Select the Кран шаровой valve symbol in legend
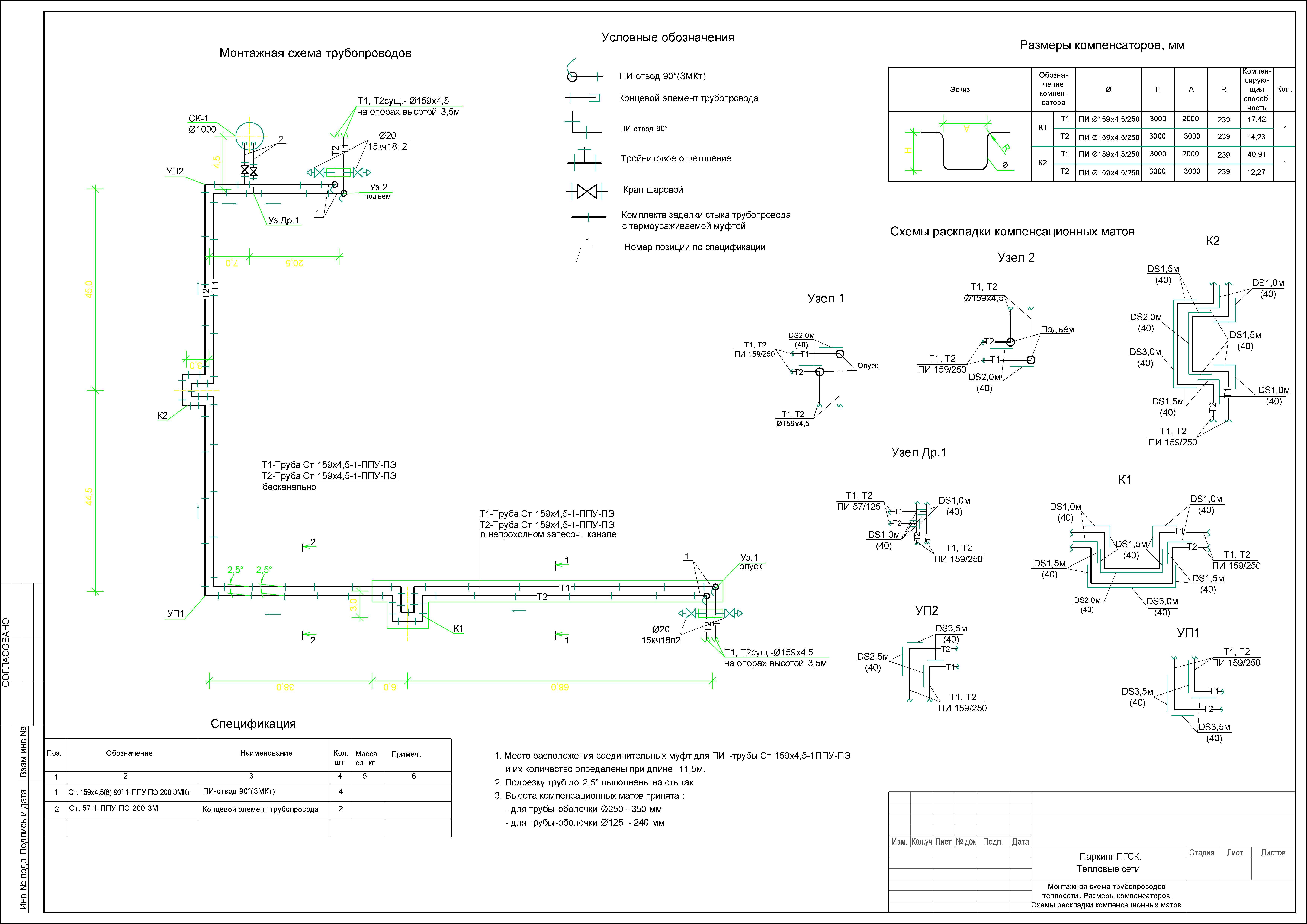This screenshot has height=924, width=1307. point(587,191)
